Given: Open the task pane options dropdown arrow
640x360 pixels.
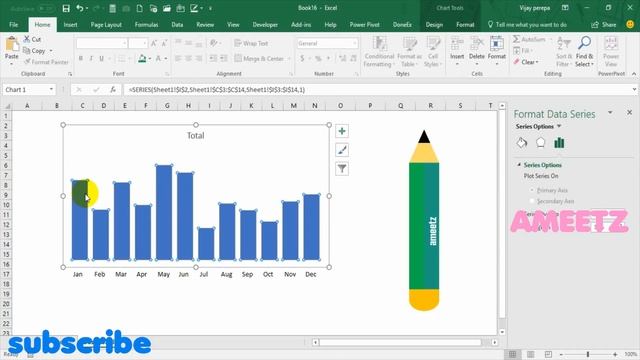Looking at the screenshot, I should click(x=610, y=113).
